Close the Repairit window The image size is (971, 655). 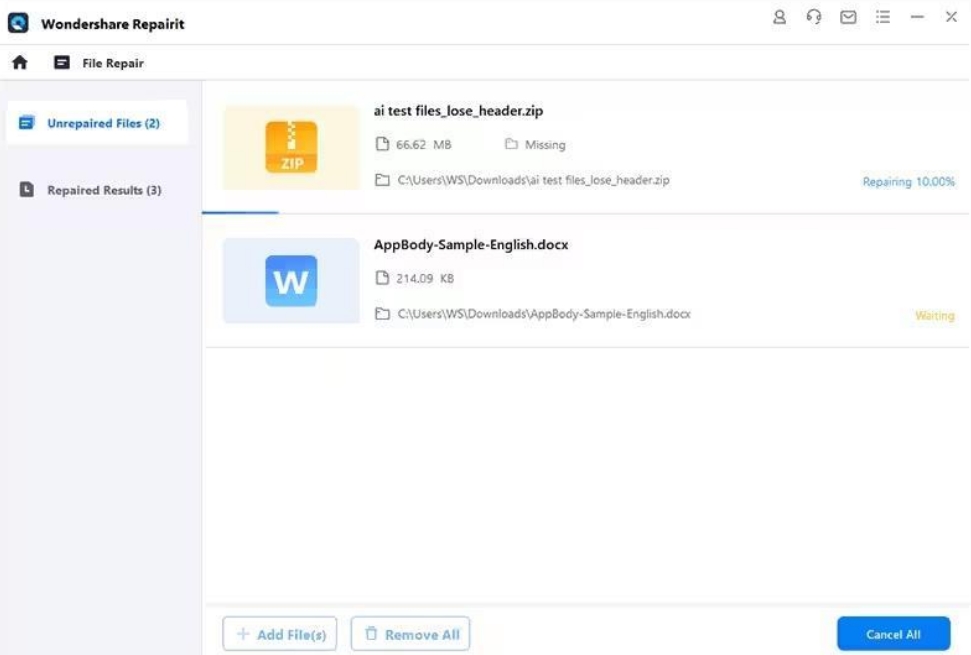point(951,17)
